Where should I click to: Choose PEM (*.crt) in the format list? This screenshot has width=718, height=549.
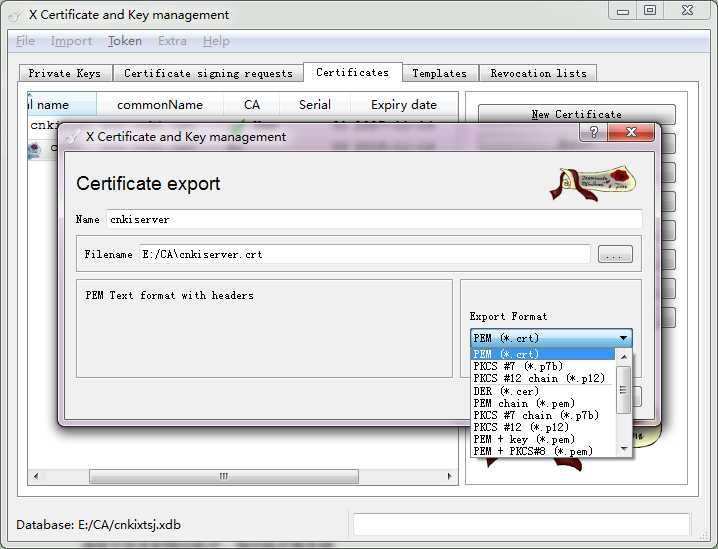(543, 354)
